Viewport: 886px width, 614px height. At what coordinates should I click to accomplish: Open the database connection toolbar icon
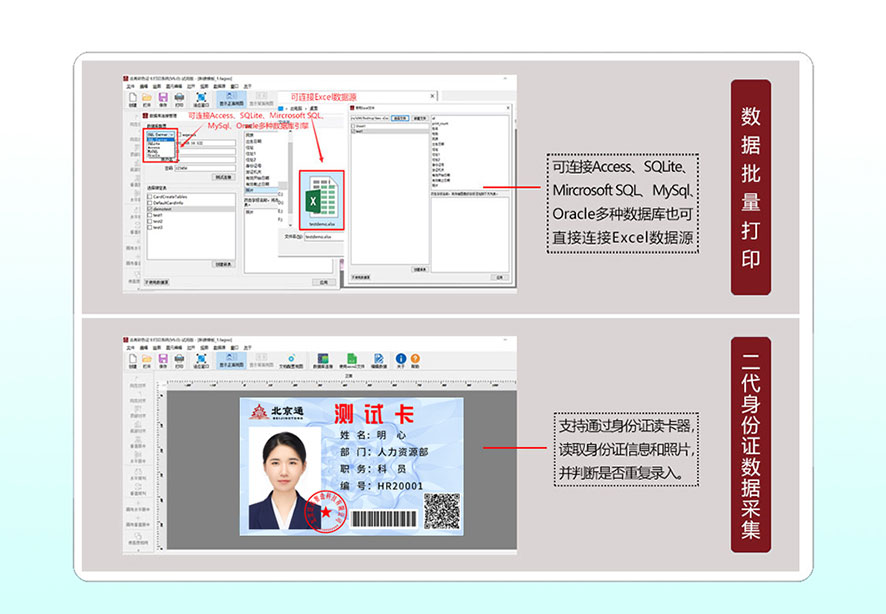tap(323, 360)
